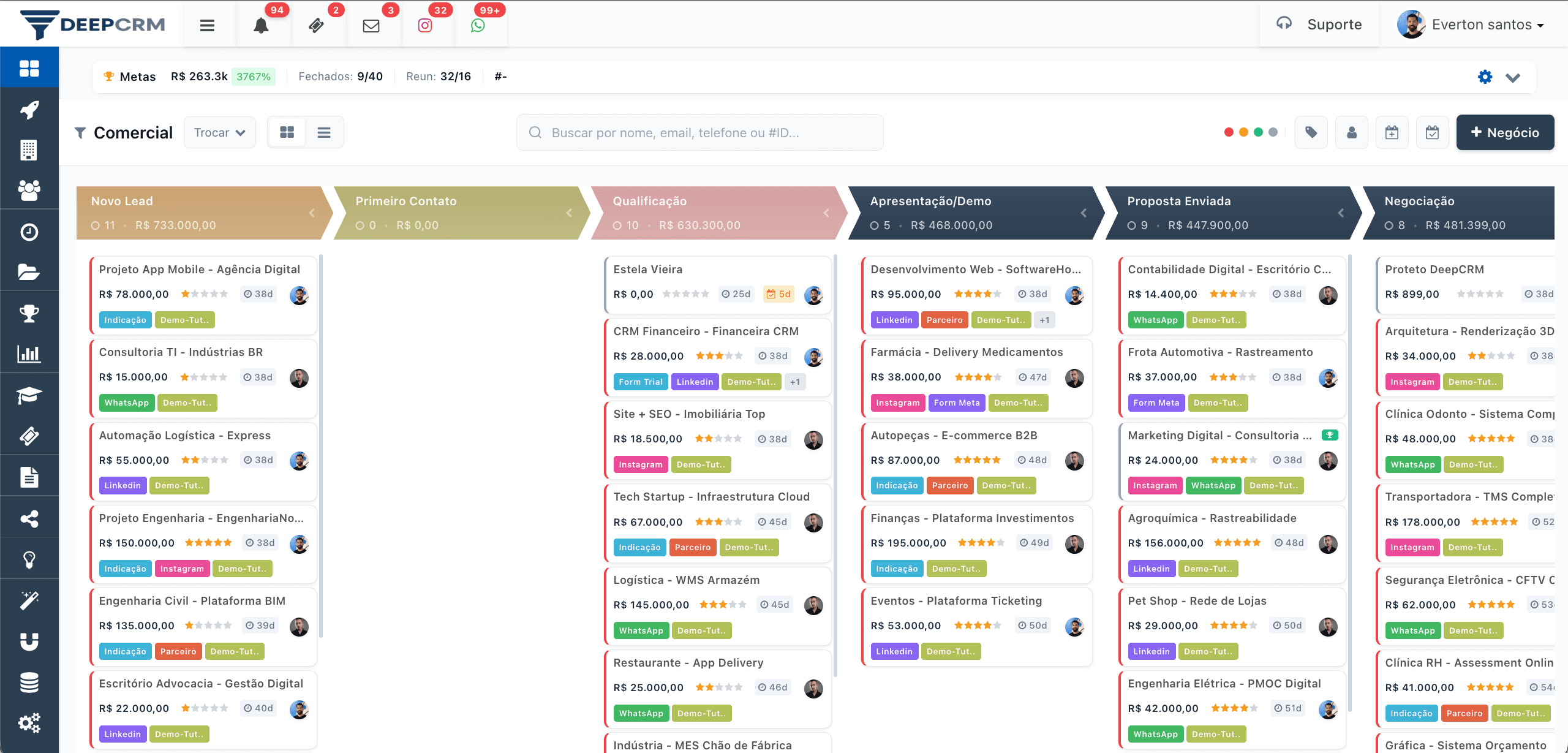The image size is (1568, 753).
Task: Click the graduation cap training icon in sidebar
Action: (29, 394)
